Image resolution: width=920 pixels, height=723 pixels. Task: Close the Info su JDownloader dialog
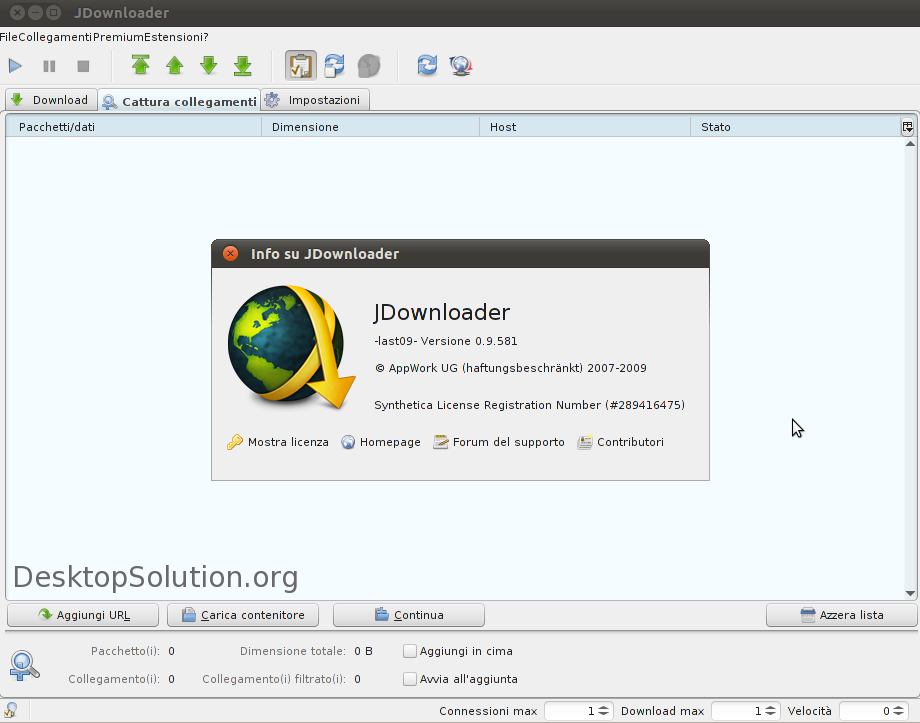pyautogui.click(x=231, y=254)
